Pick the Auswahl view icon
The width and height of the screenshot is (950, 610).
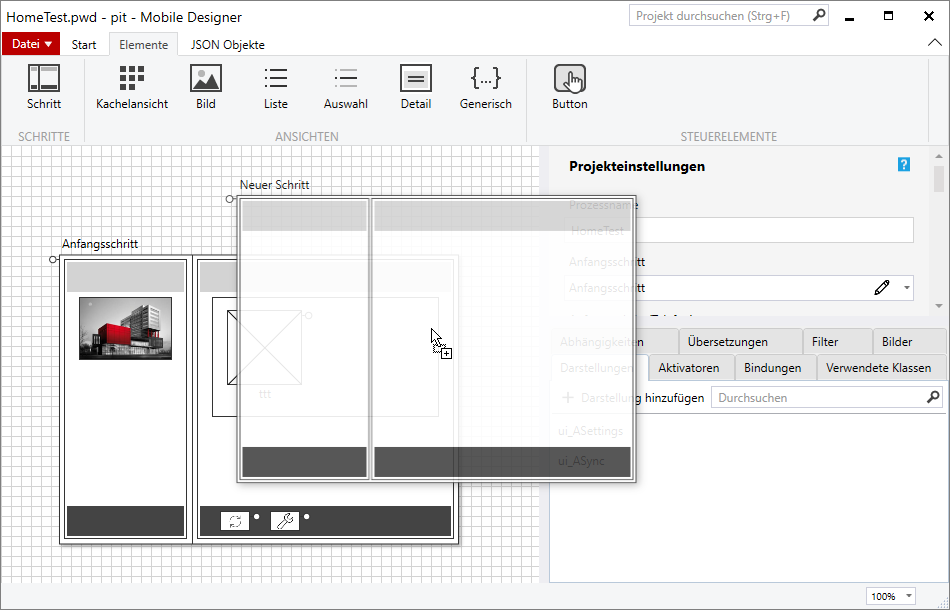[346, 87]
